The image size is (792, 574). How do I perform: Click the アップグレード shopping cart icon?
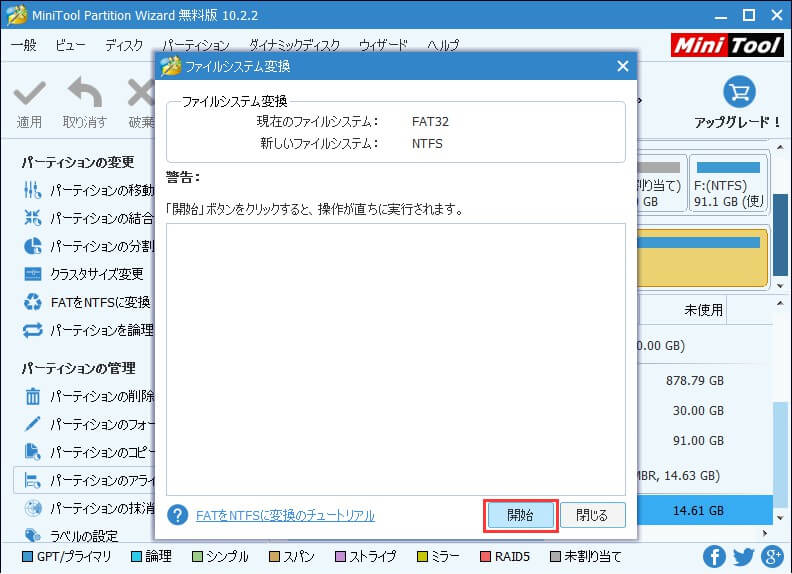(738, 93)
